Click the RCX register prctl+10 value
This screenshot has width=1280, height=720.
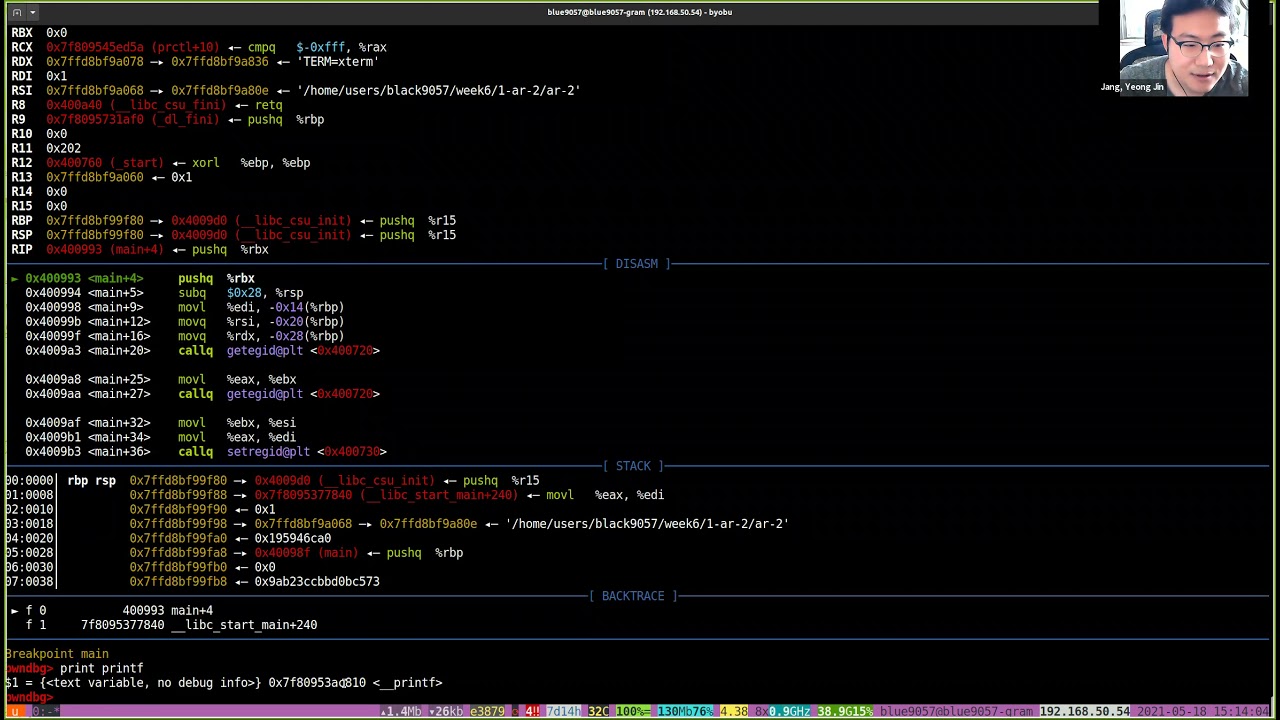132,47
